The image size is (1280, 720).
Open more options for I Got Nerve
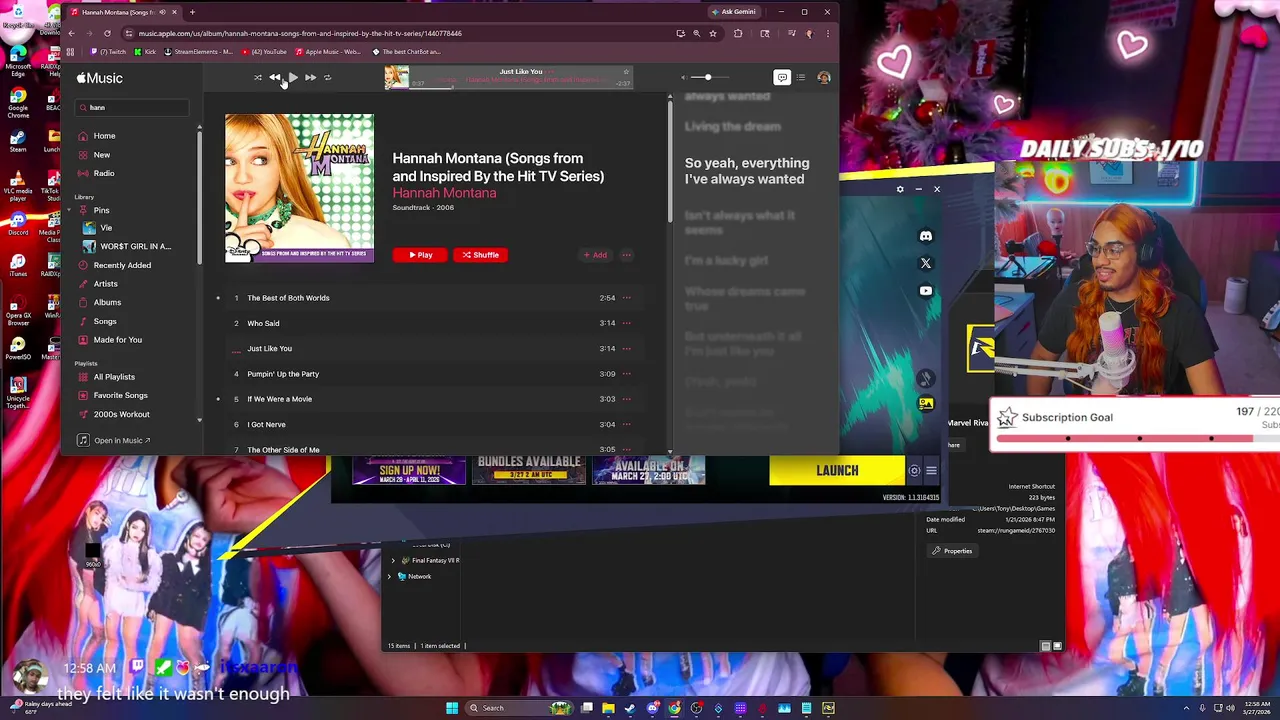pyautogui.click(x=627, y=424)
